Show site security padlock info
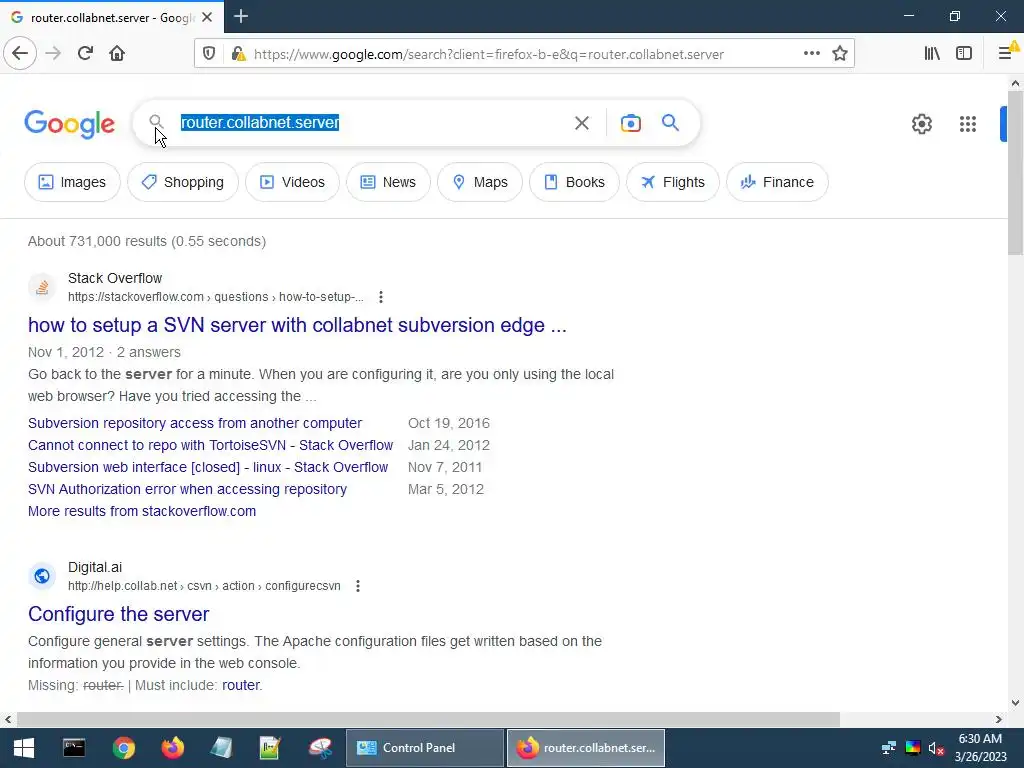Viewport: 1024px width, 768px height. click(238, 54)
